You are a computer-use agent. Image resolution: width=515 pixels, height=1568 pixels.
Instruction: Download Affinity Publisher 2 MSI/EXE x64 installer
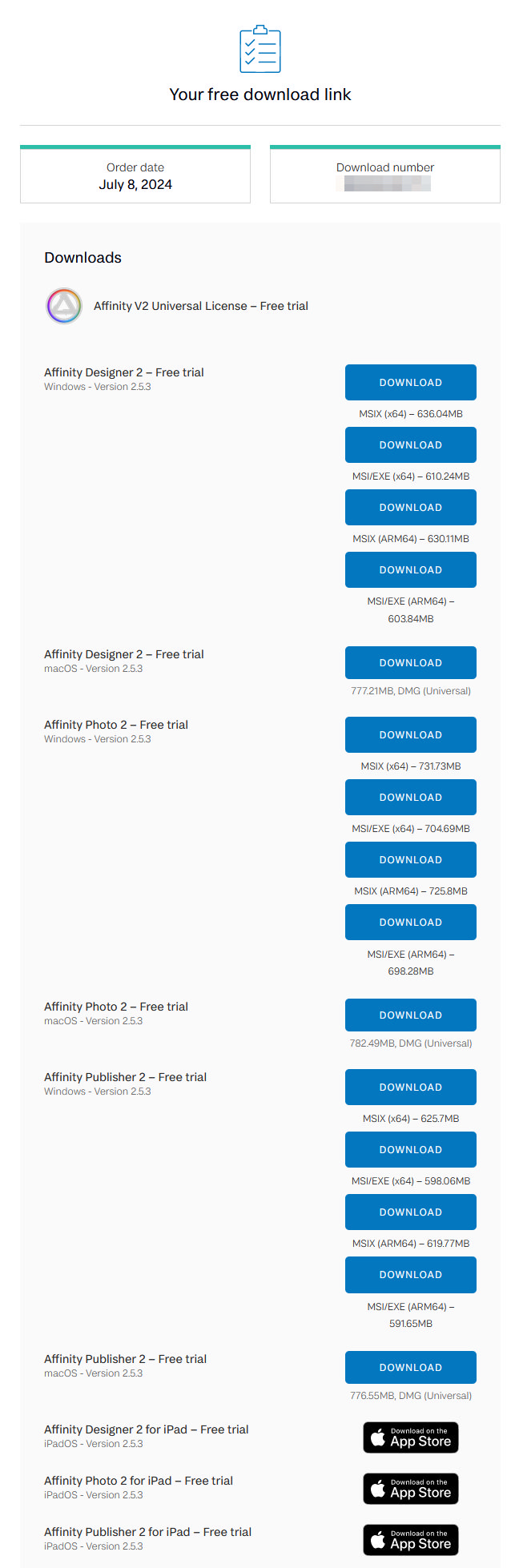[411, 1150]
